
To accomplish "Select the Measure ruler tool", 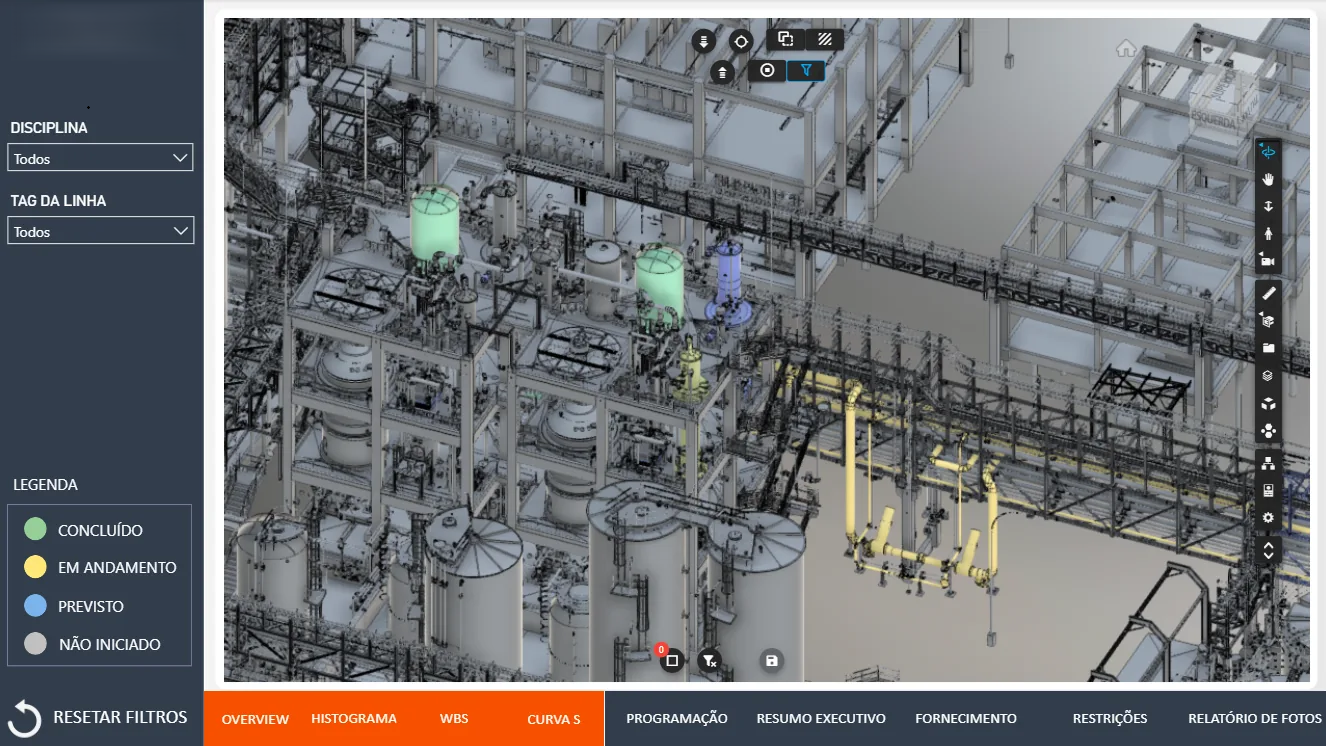I will pos(1268,293).
